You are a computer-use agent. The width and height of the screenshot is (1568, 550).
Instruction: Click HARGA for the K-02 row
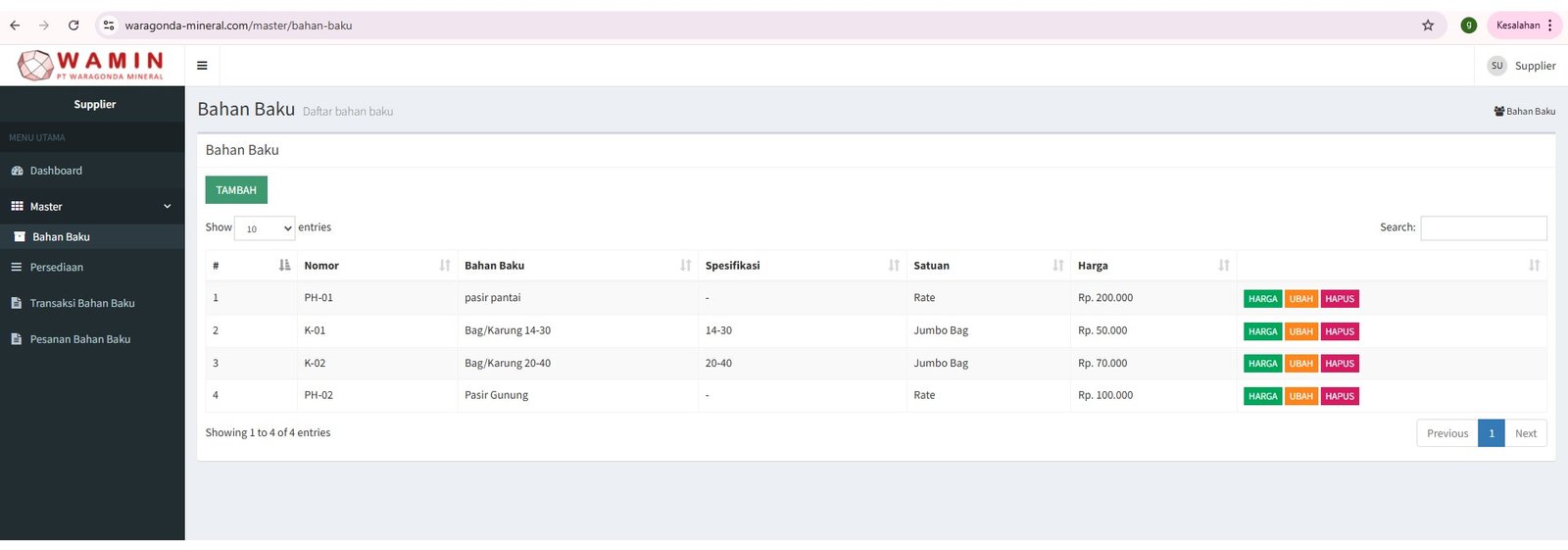click(x=1262, y=364)
